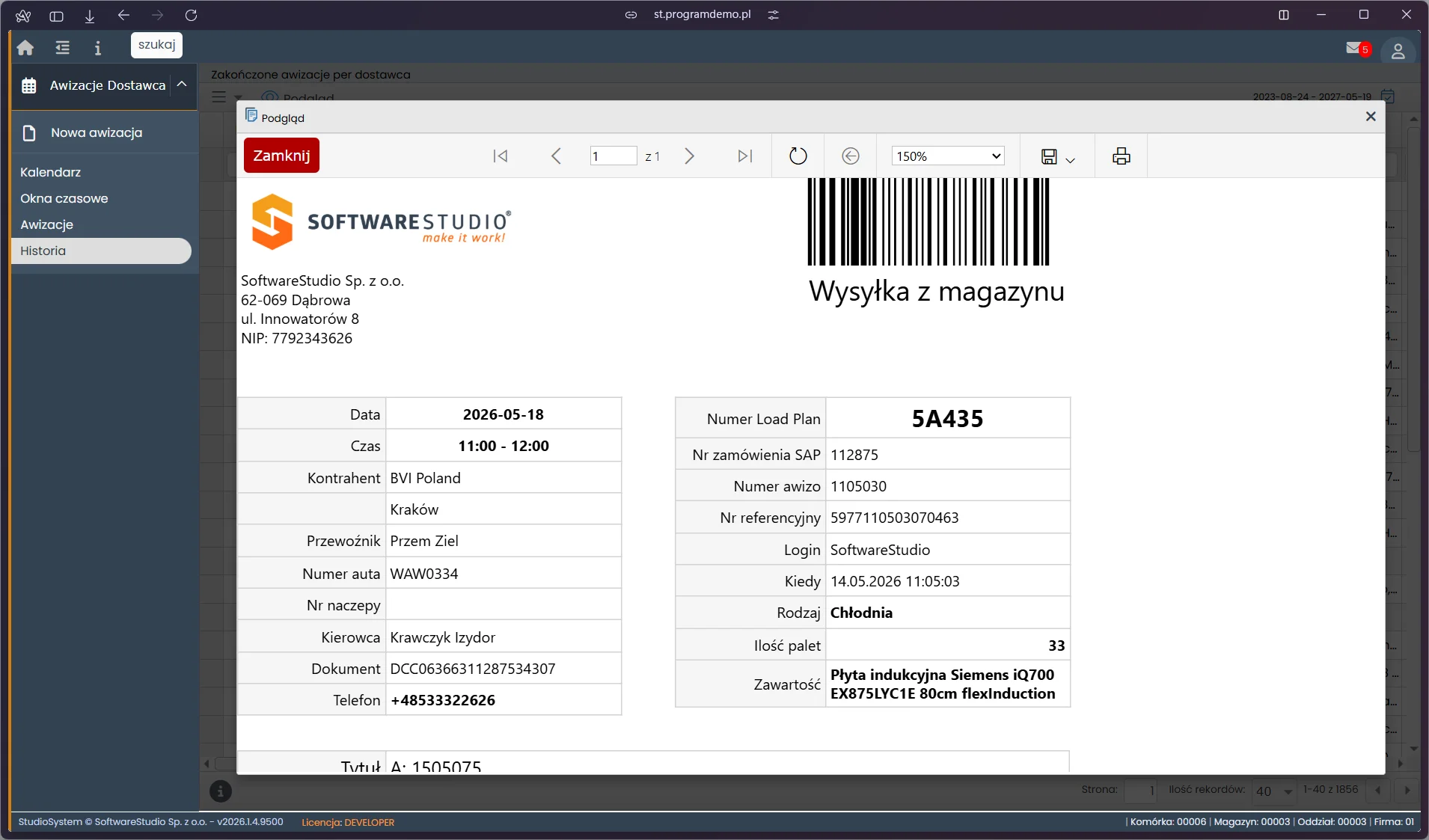Go to next report page
This screenshot has width=1429, height=840.
coord(689,156)
